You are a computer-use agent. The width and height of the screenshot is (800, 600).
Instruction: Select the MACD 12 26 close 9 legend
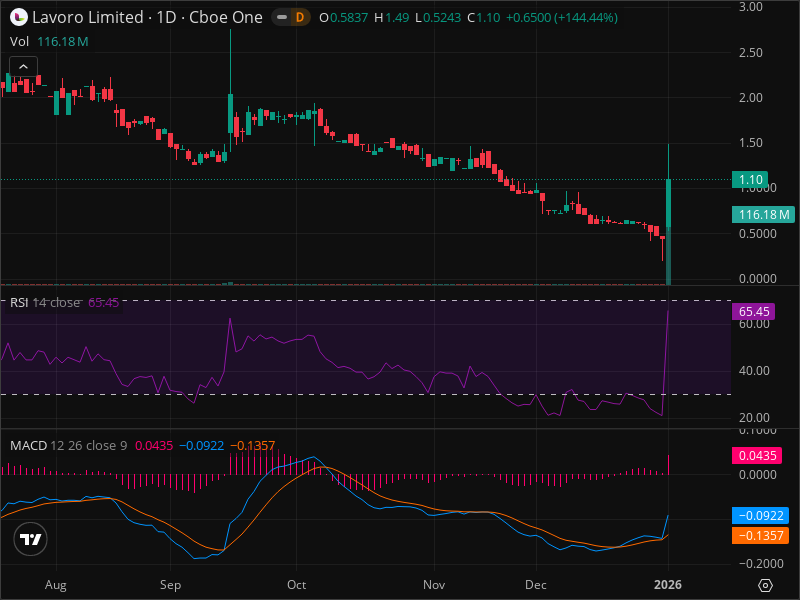[68, 445]
